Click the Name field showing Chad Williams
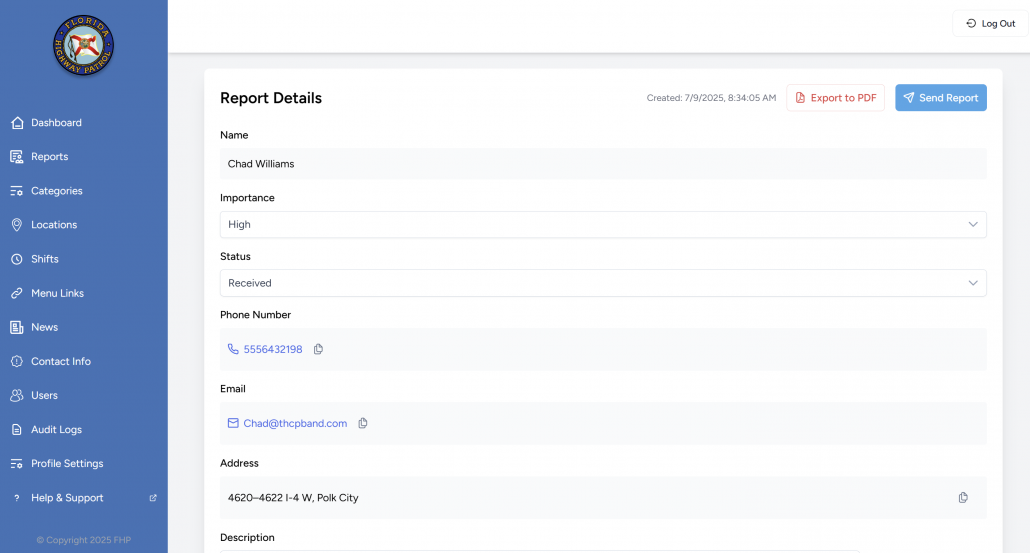Image resolution: width=1030 pixels, height=553 pixels. [602, 164]
